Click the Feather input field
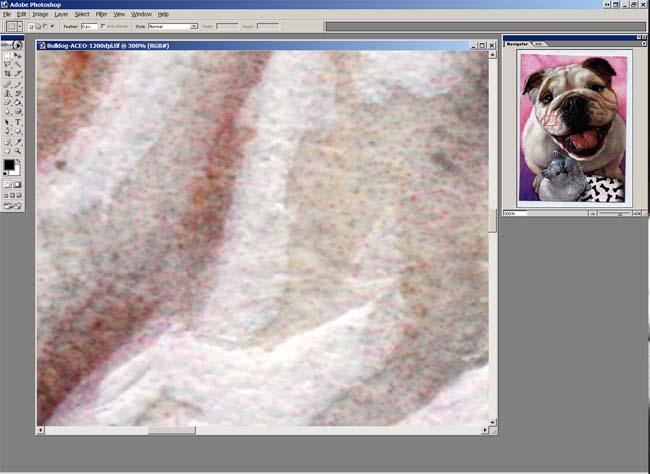This screenshot has width=650, height=474. 89,26
